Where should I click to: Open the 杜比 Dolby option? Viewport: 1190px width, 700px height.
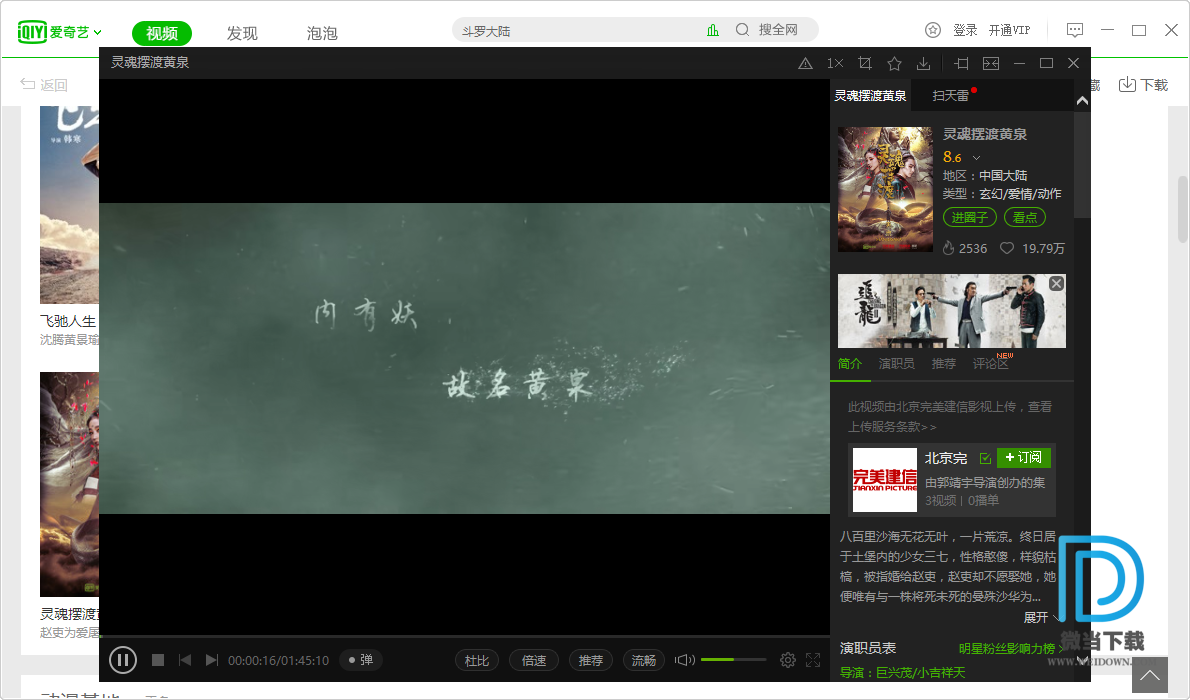pos(477,661)
